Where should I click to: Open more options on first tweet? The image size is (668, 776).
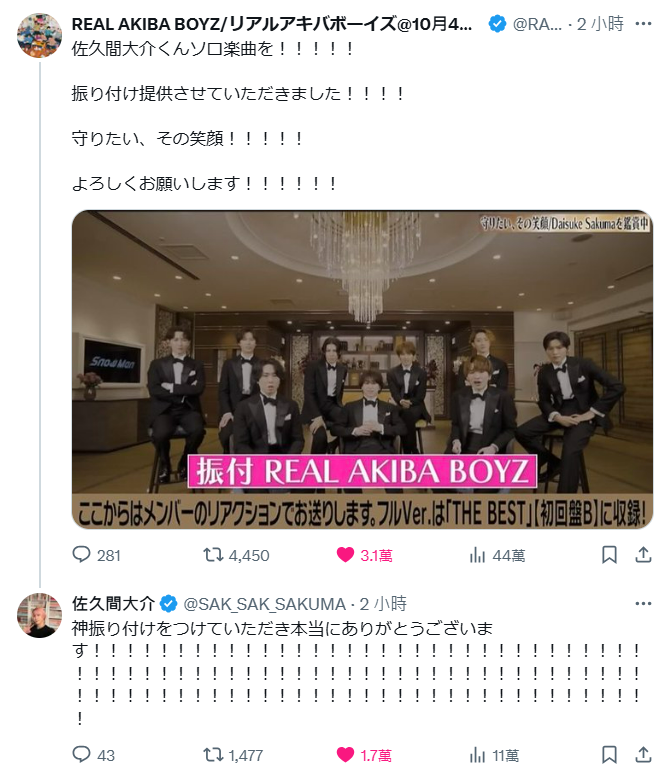pos(643,23)
